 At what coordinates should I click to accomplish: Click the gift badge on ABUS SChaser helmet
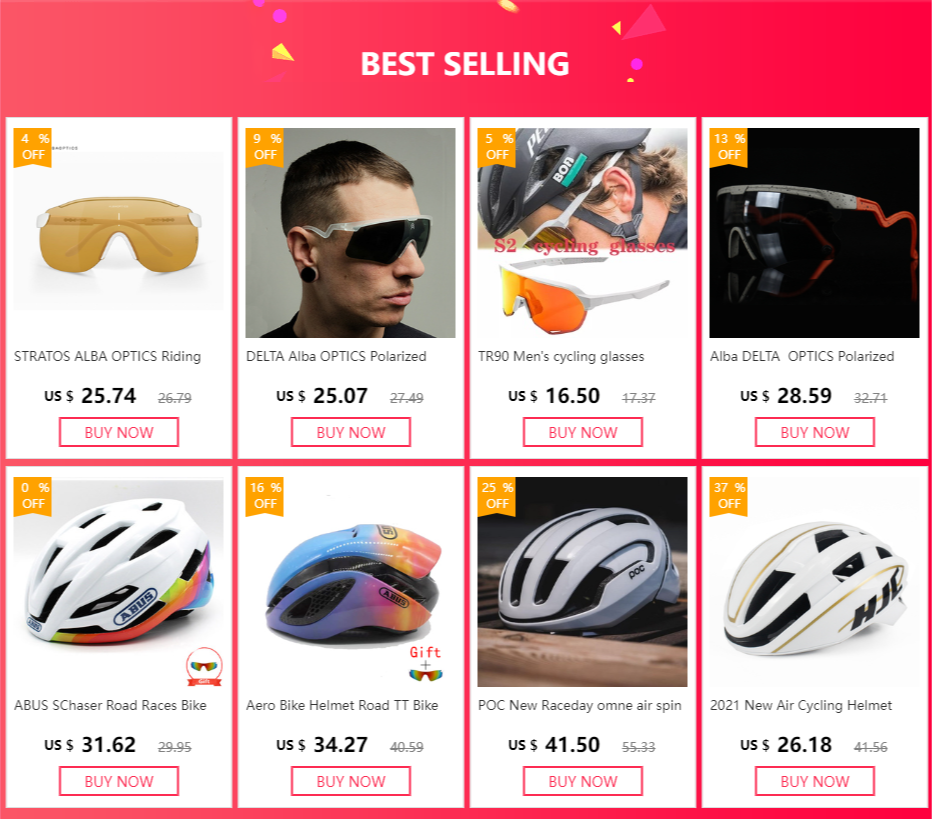[204, 664]
